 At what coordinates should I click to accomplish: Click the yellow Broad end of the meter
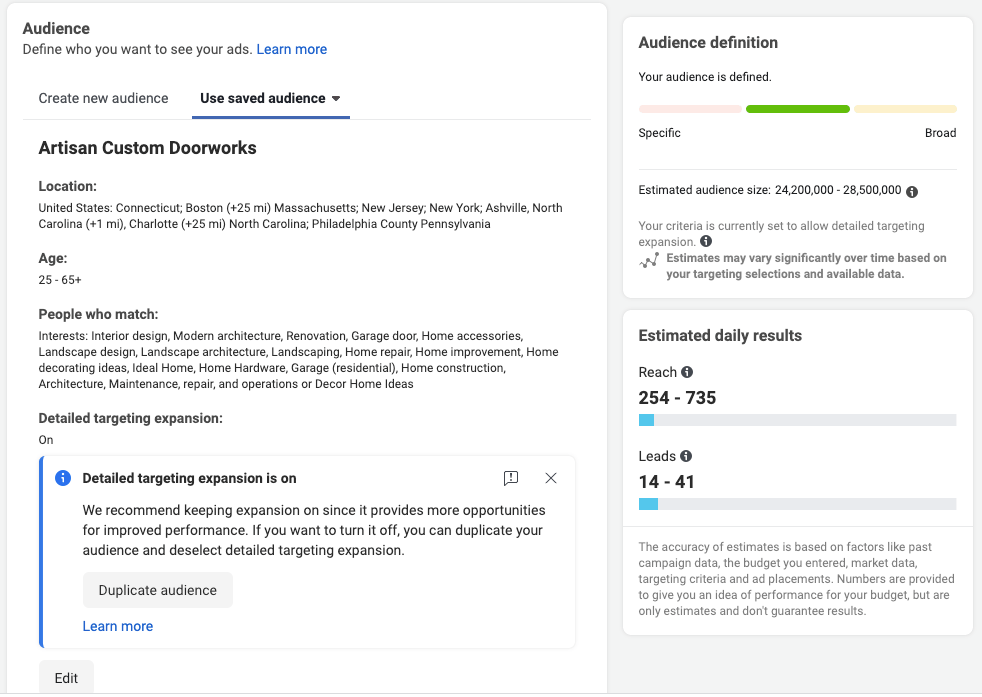pos(905,109)
